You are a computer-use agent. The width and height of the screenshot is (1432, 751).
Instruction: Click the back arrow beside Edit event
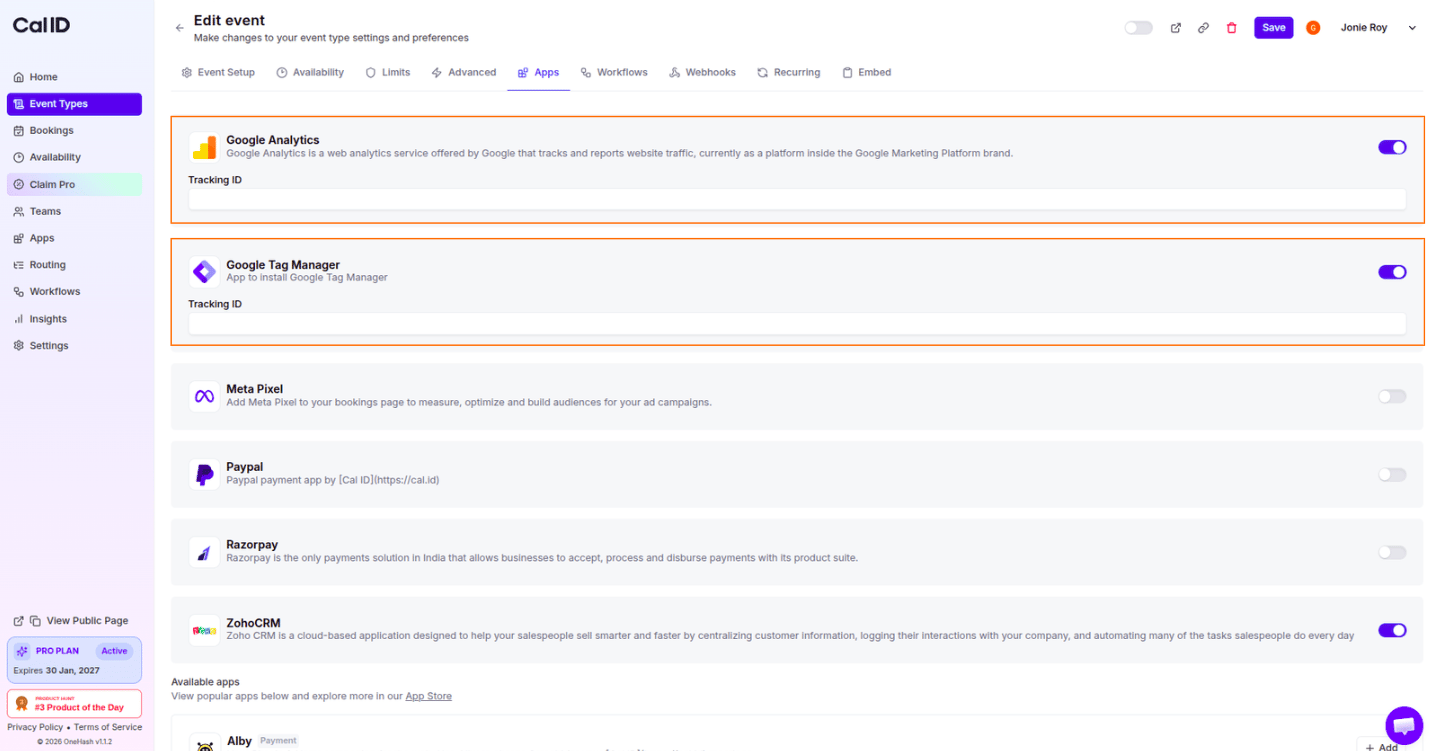179,28
